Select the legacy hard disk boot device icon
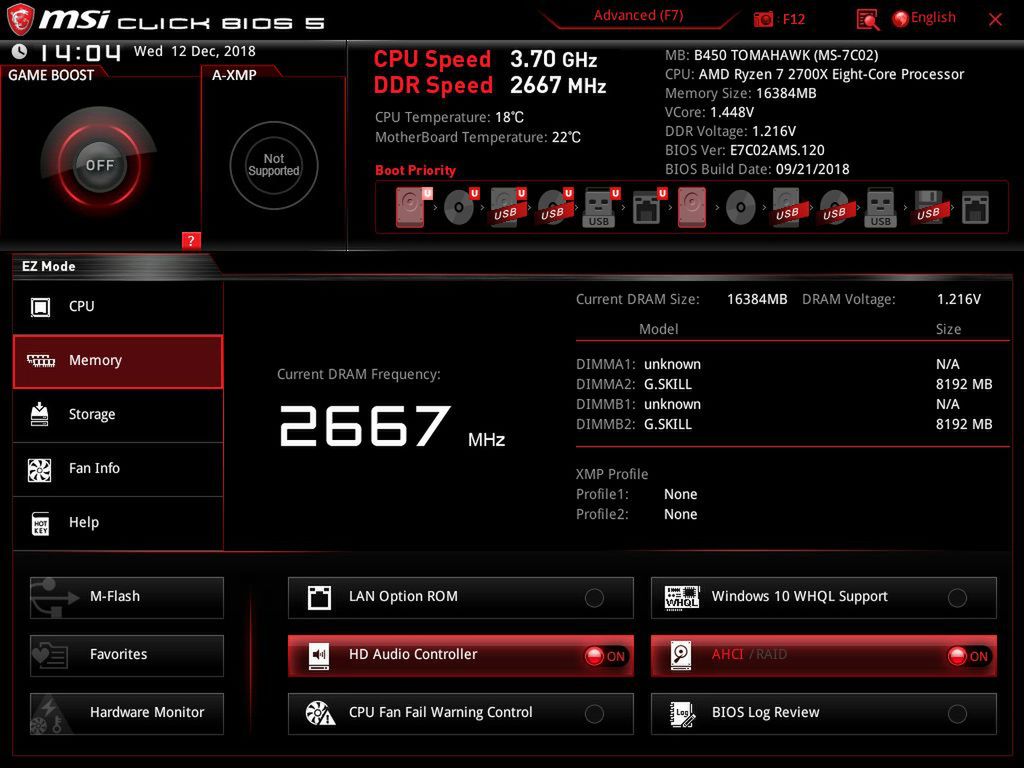The height and width of the screenshot is (768, 1024). (x=692, y=207)
